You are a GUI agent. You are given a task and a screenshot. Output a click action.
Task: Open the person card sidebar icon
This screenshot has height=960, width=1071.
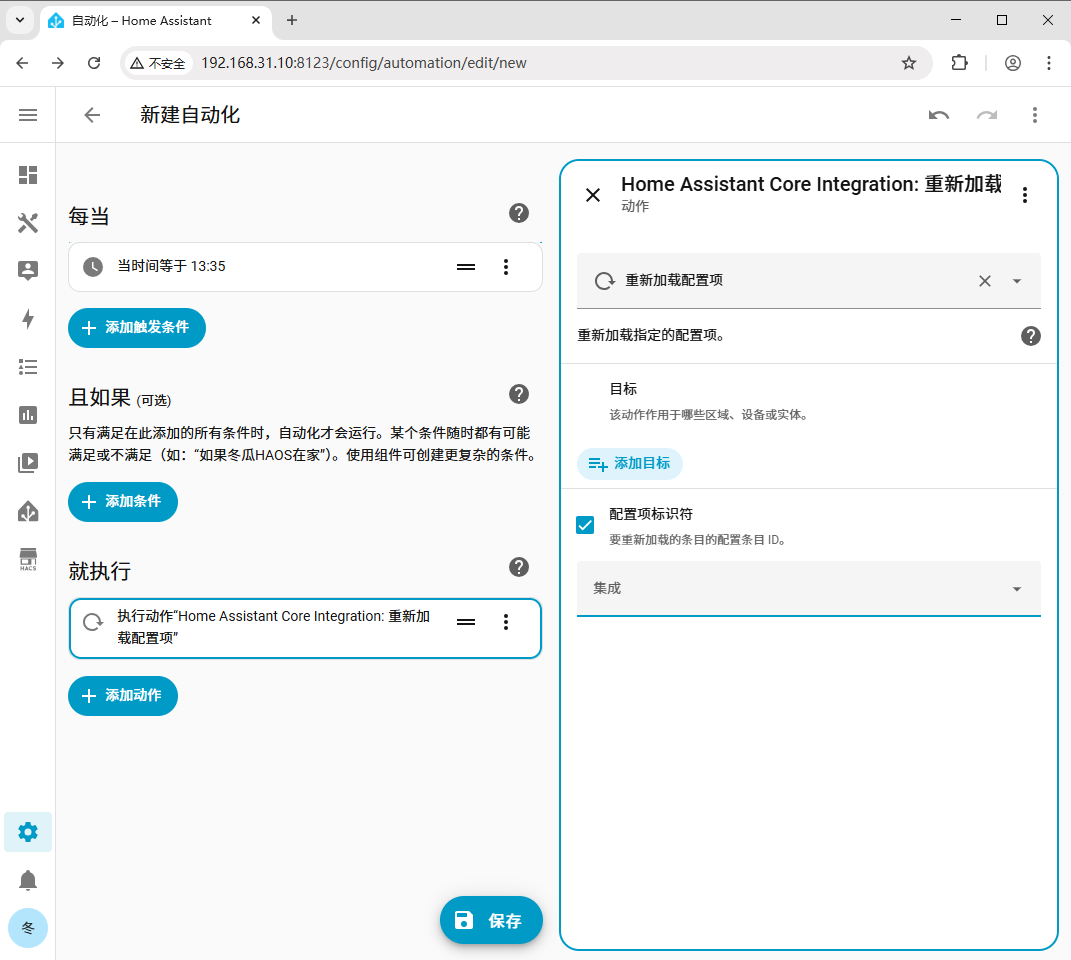(x=28, y=271)
